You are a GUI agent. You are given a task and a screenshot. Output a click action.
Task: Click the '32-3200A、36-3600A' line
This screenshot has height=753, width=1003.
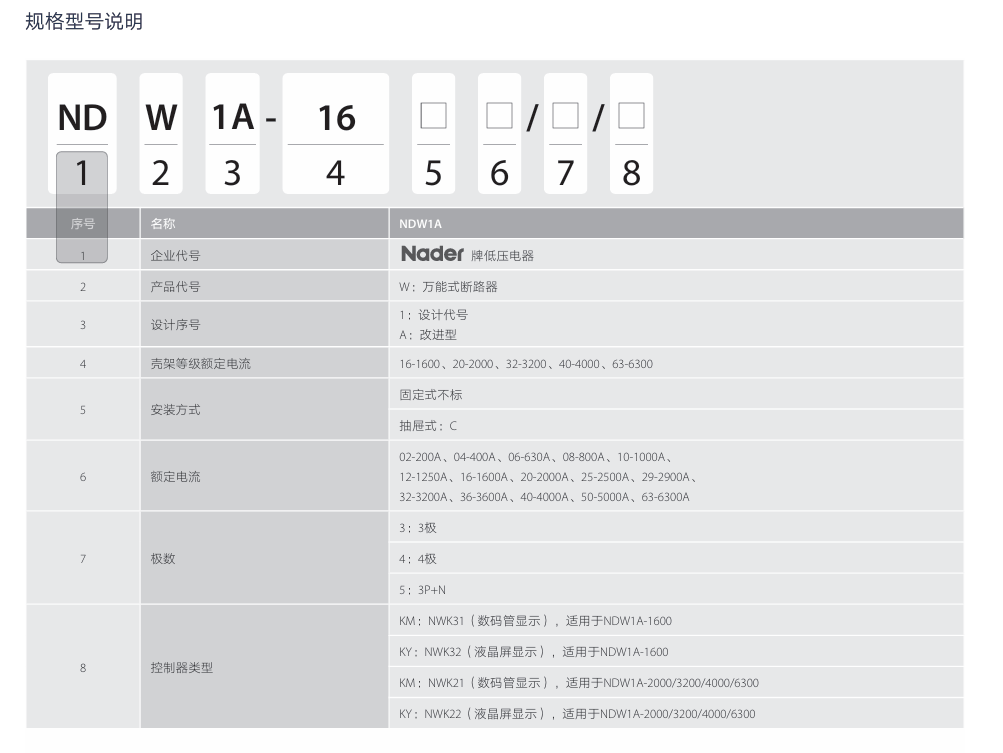coord(544,497)
